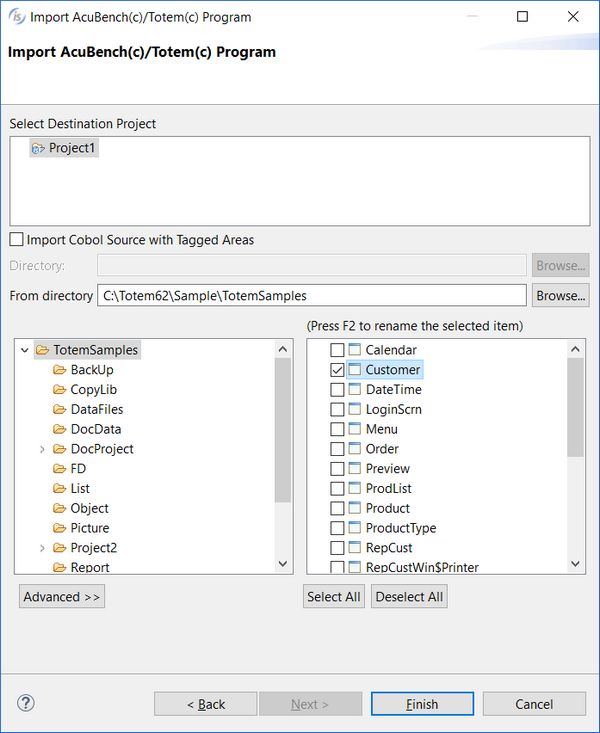Click the FD folder icon
This screenshot has height=733, width=600.
point(59,468)
